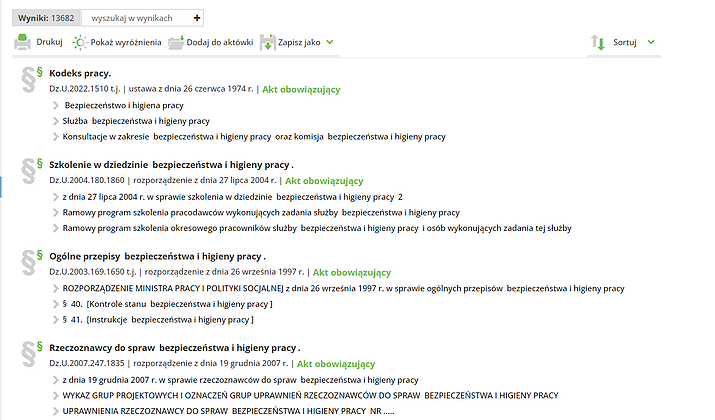Click the plus button to add tab
The image size is (715, 420).
[197, 18]
